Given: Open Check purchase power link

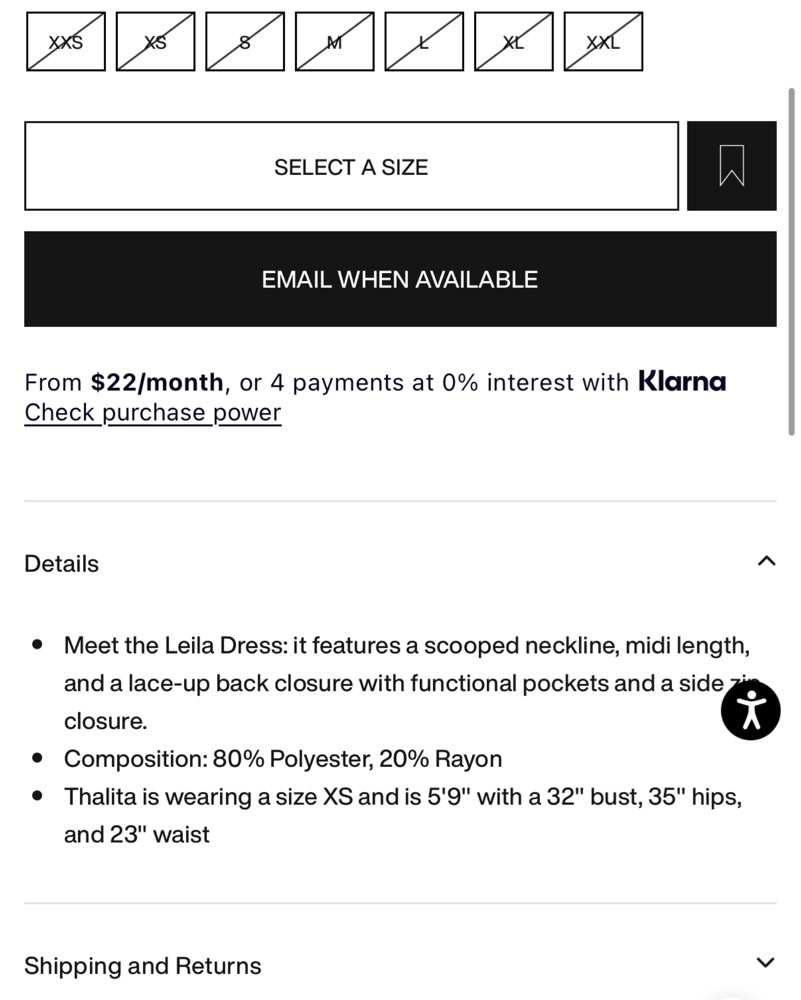Looking at the screenshot, I should [153, 413].
